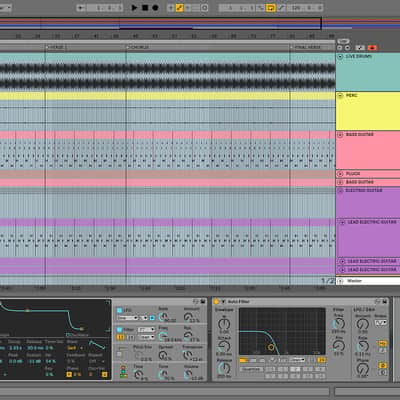Adjust the Auto Filter Freq knob
400x400 pixels.
tap(339, 323)
